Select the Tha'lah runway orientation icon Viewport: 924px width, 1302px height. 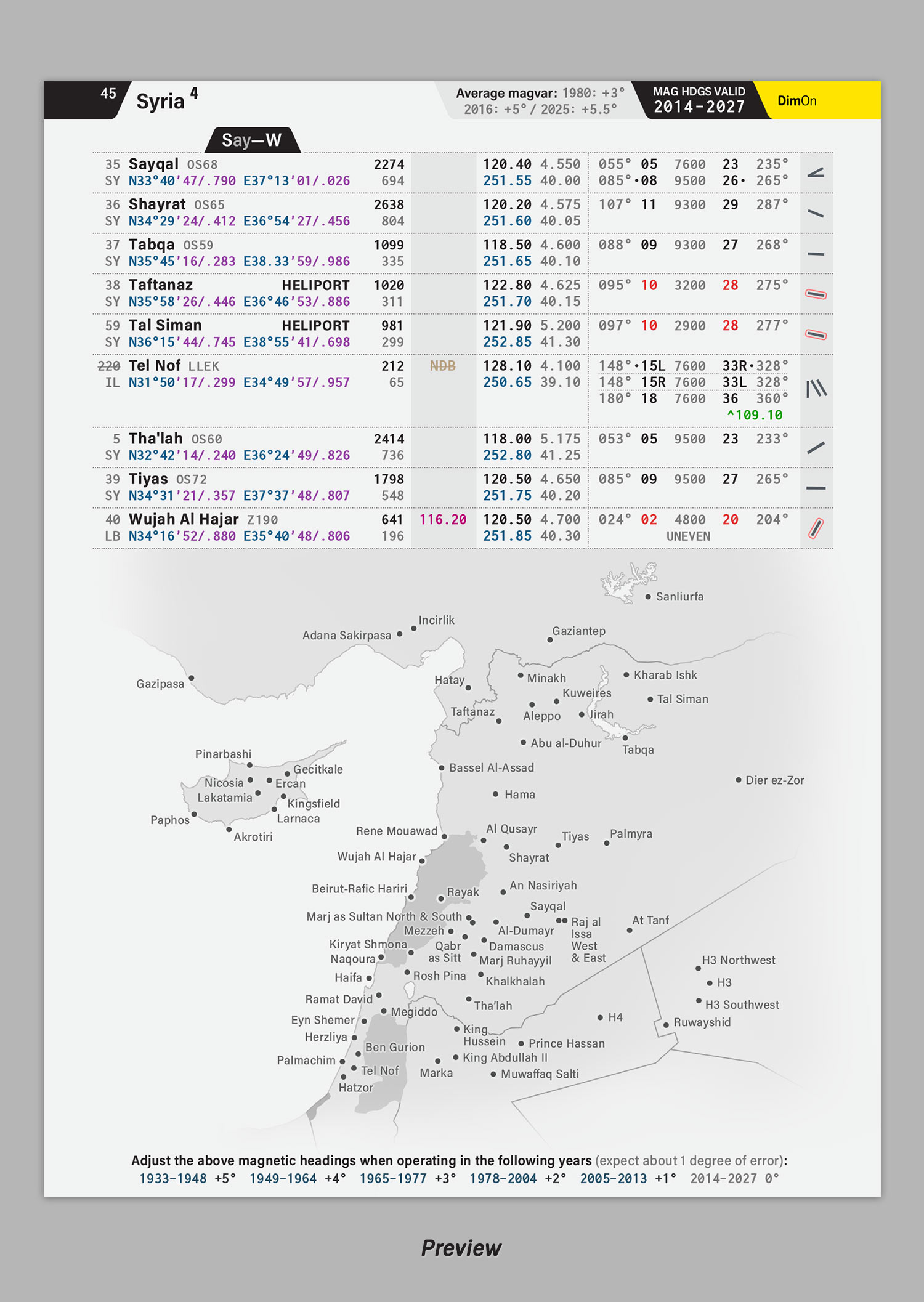pyautogui.click(x=816, y=447)
